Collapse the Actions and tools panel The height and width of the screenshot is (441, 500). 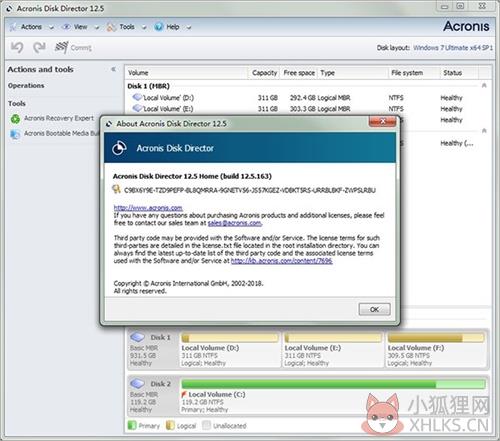pos(113,69)
